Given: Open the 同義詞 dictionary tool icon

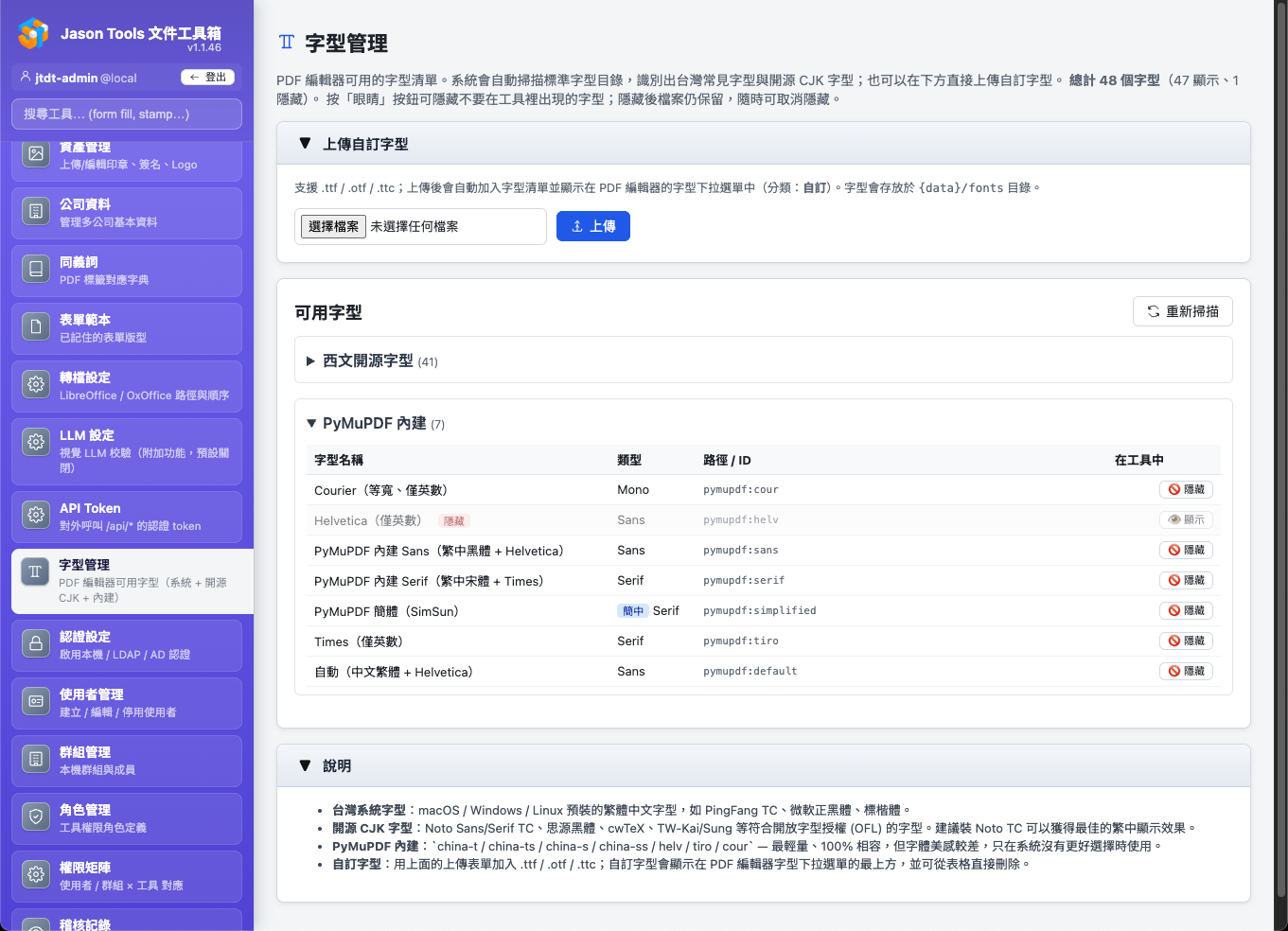Looking at the screenshot, I should pyautogui.click(x=35, y=269).
